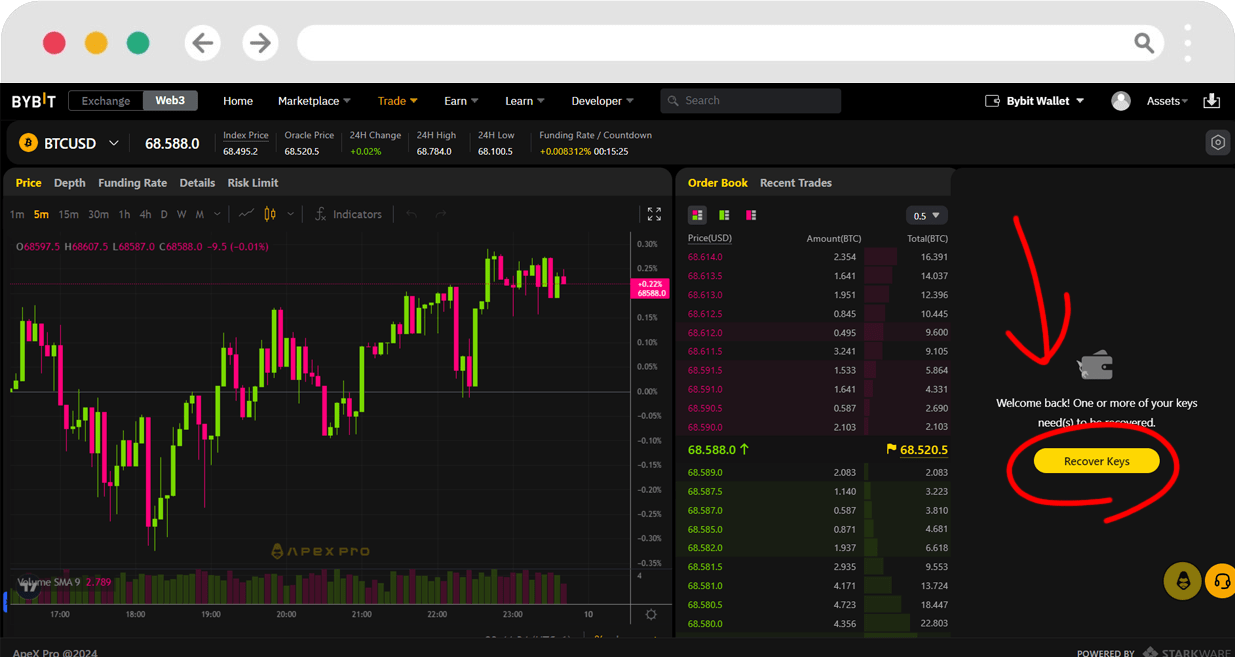Toggle Web3 mode
The height and width of the screenshot is (657, 1235).
[x=170, y=101]
